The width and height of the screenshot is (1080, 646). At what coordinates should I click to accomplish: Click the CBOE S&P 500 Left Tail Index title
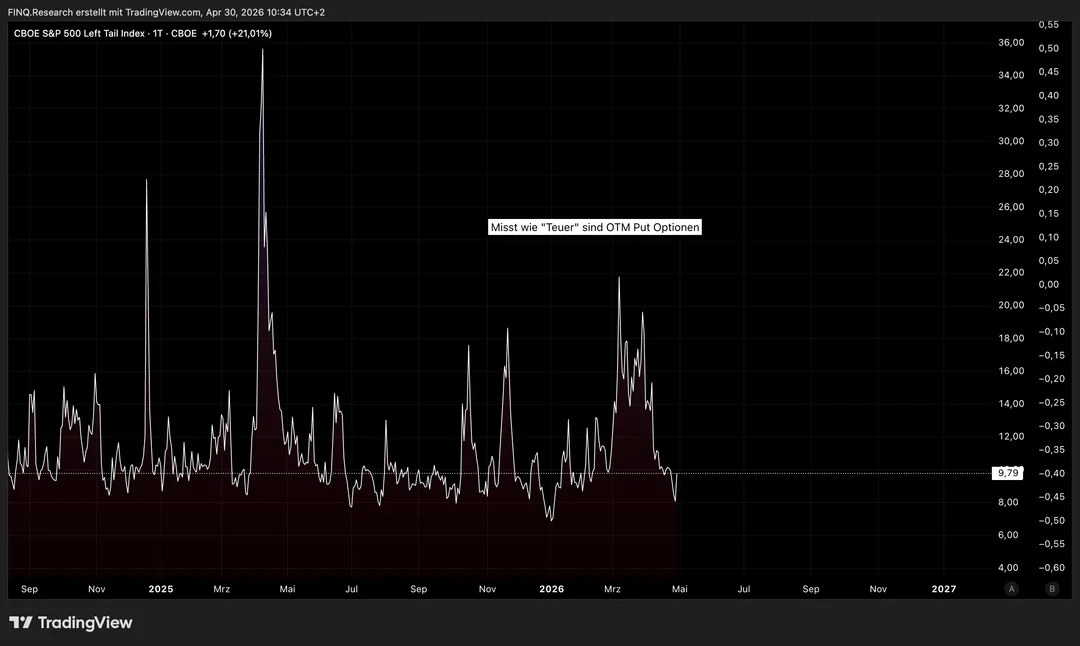[x=79, y=33]
